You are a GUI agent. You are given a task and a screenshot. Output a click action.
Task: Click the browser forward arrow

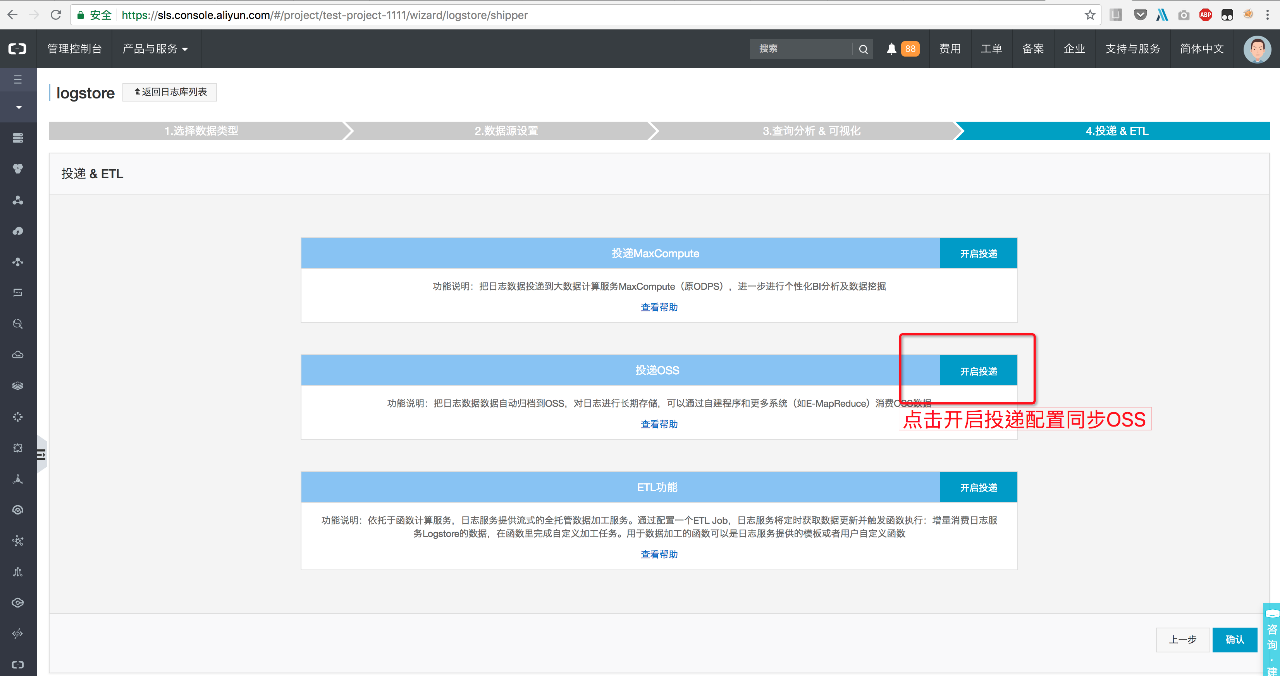click(x=34, y=15)
